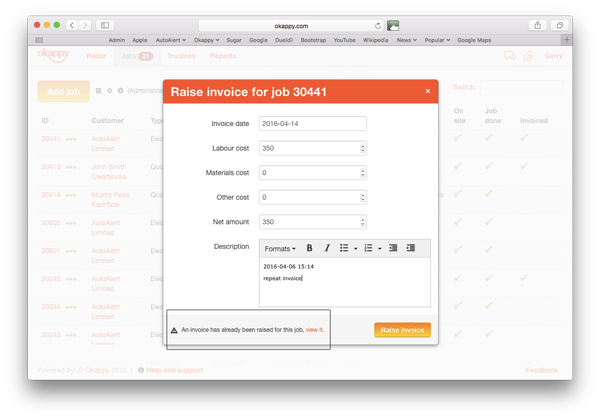The image size is (600, 419).
Task: Open Popular bookmarks folder
Action: point(437,40)
